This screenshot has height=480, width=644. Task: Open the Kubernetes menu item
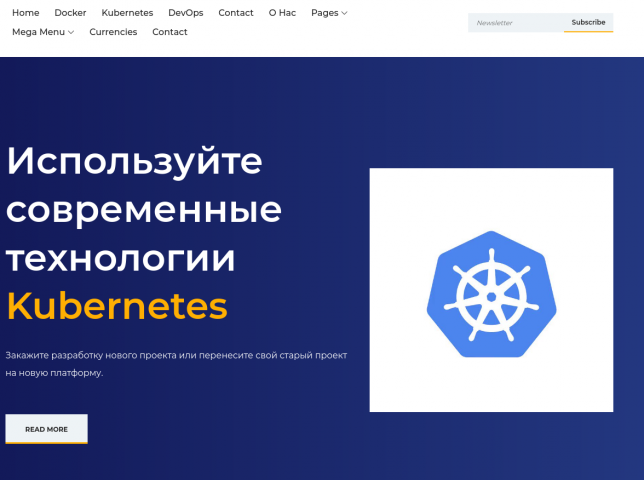tap(127, 13)
